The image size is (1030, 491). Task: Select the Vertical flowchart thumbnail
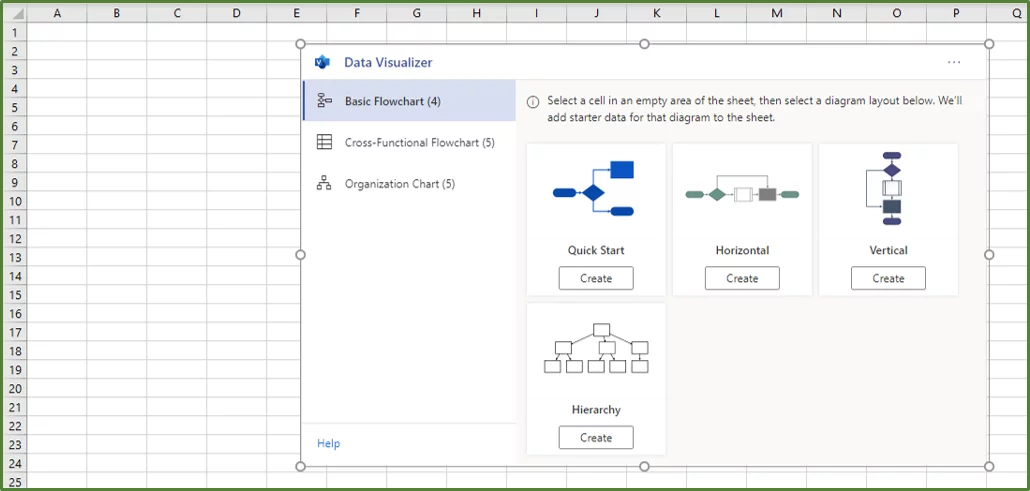888,189
